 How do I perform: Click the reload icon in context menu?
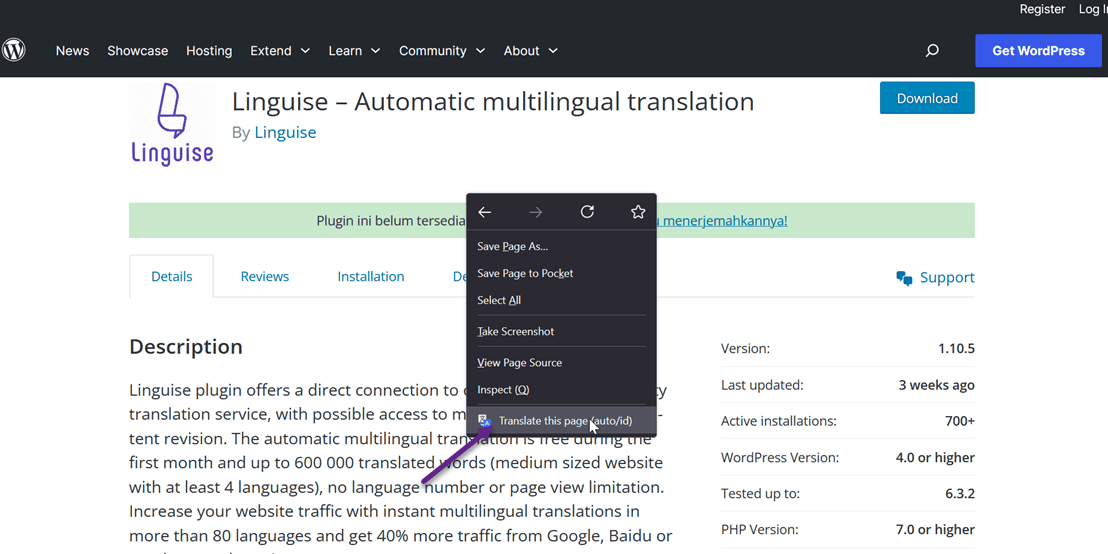[x=587, y=212]
